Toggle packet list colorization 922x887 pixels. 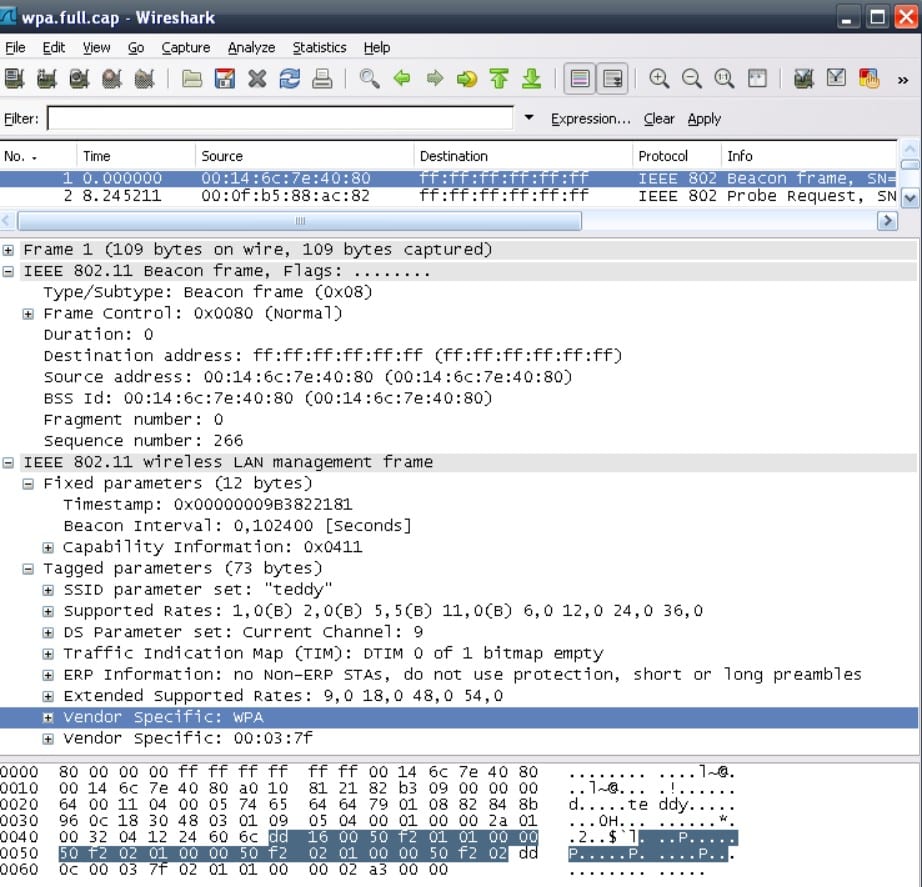click(580, 78)
